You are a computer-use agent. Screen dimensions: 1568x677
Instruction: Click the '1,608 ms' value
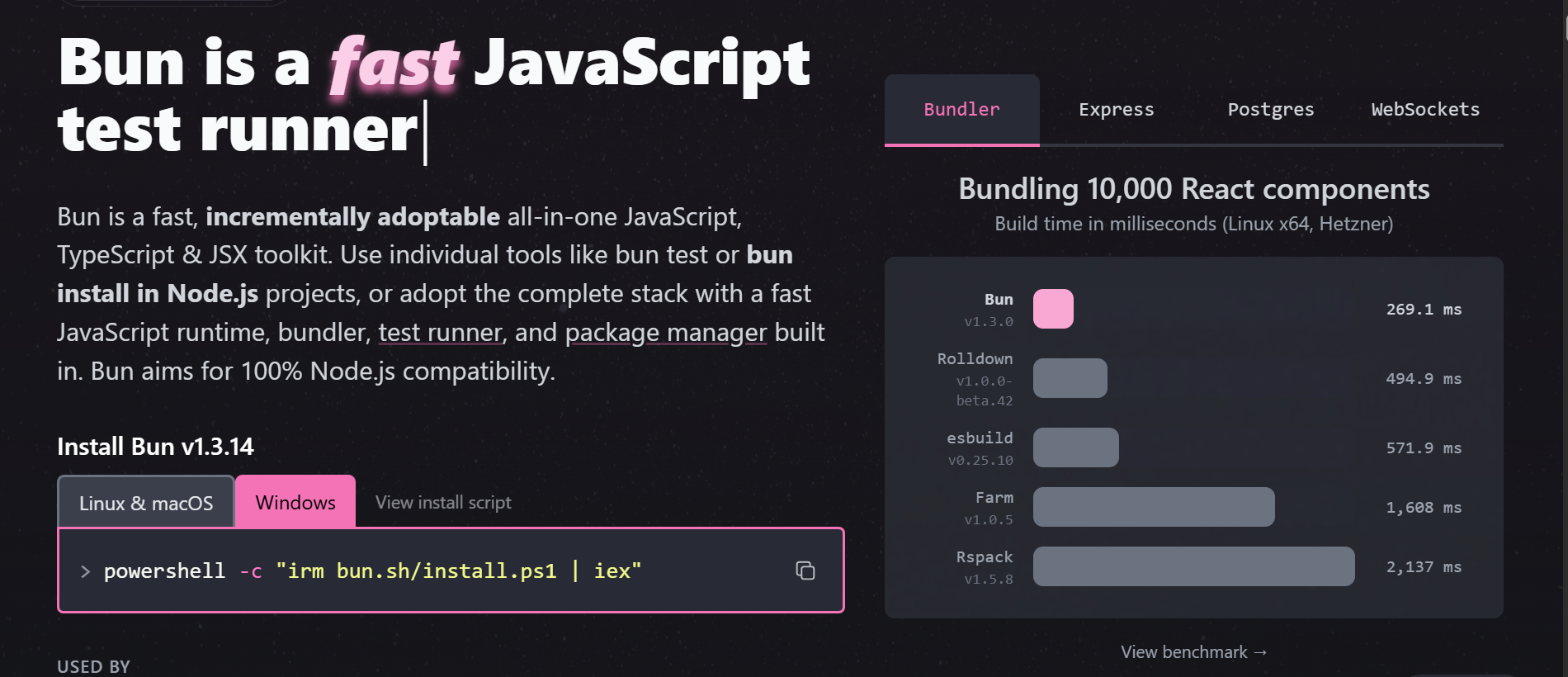coord(1424,508)
